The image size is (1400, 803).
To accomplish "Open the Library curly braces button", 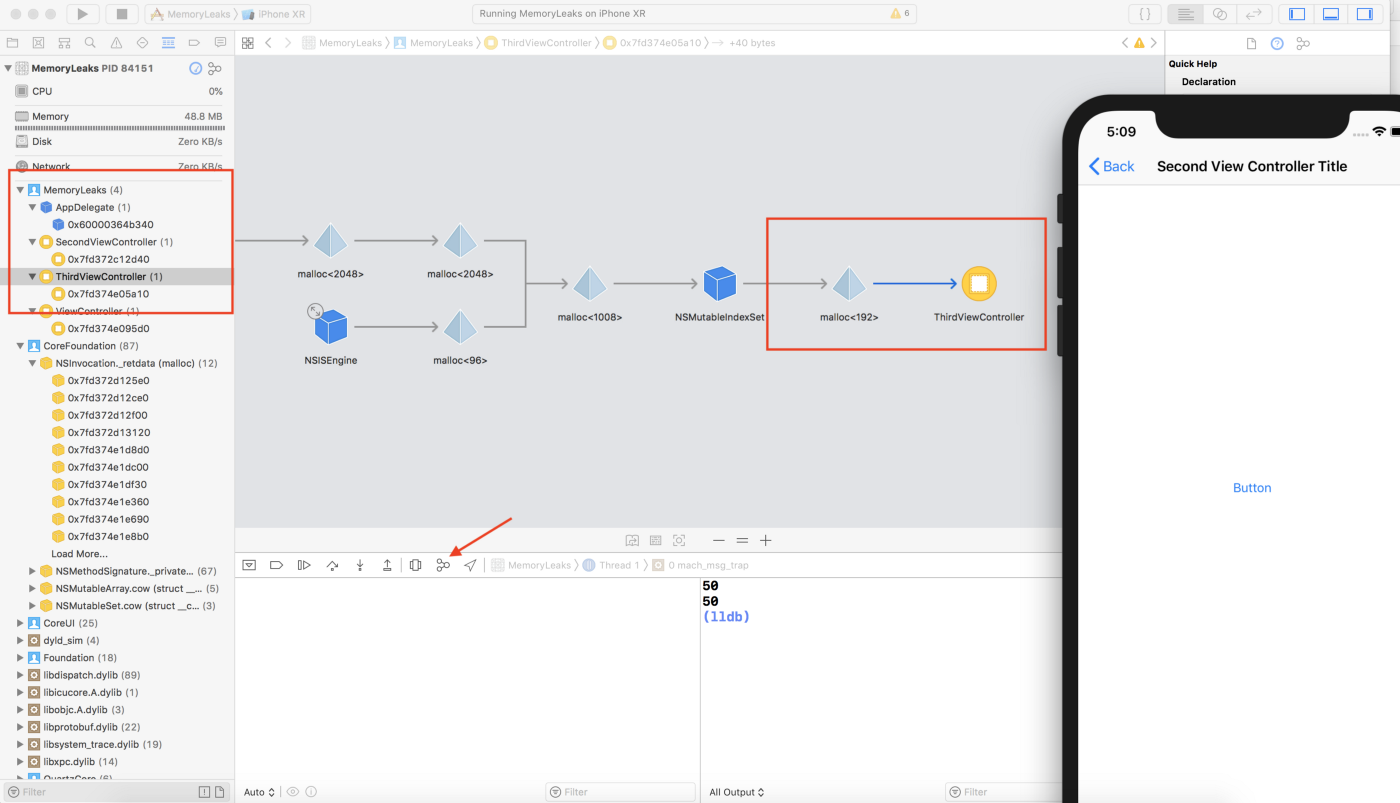I will 1144,14.
